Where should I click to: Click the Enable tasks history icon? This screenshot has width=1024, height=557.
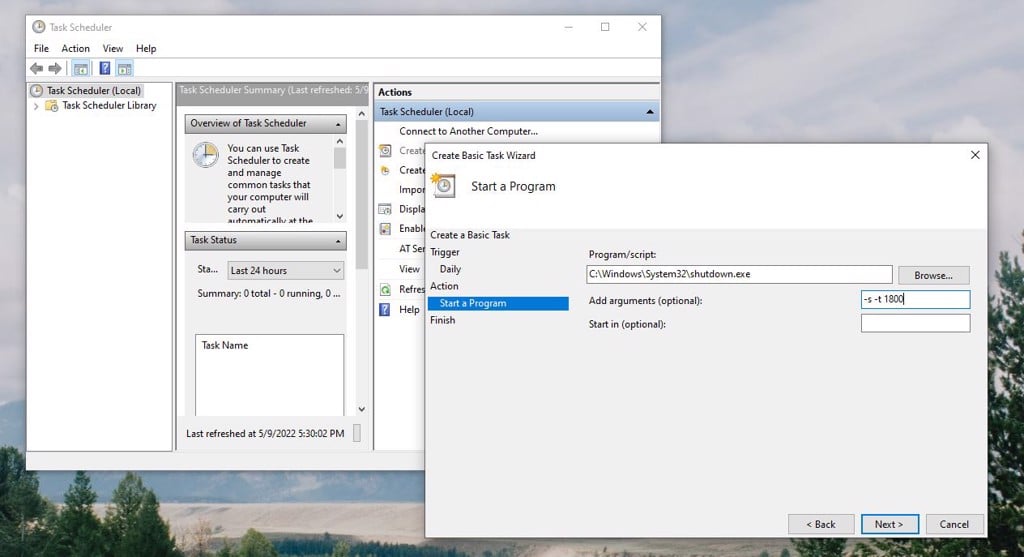coord(385,229)
